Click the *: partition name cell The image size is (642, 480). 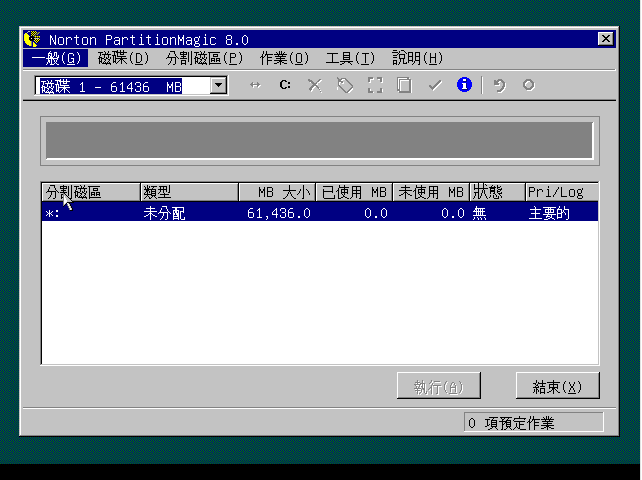[x=52, y=213]
